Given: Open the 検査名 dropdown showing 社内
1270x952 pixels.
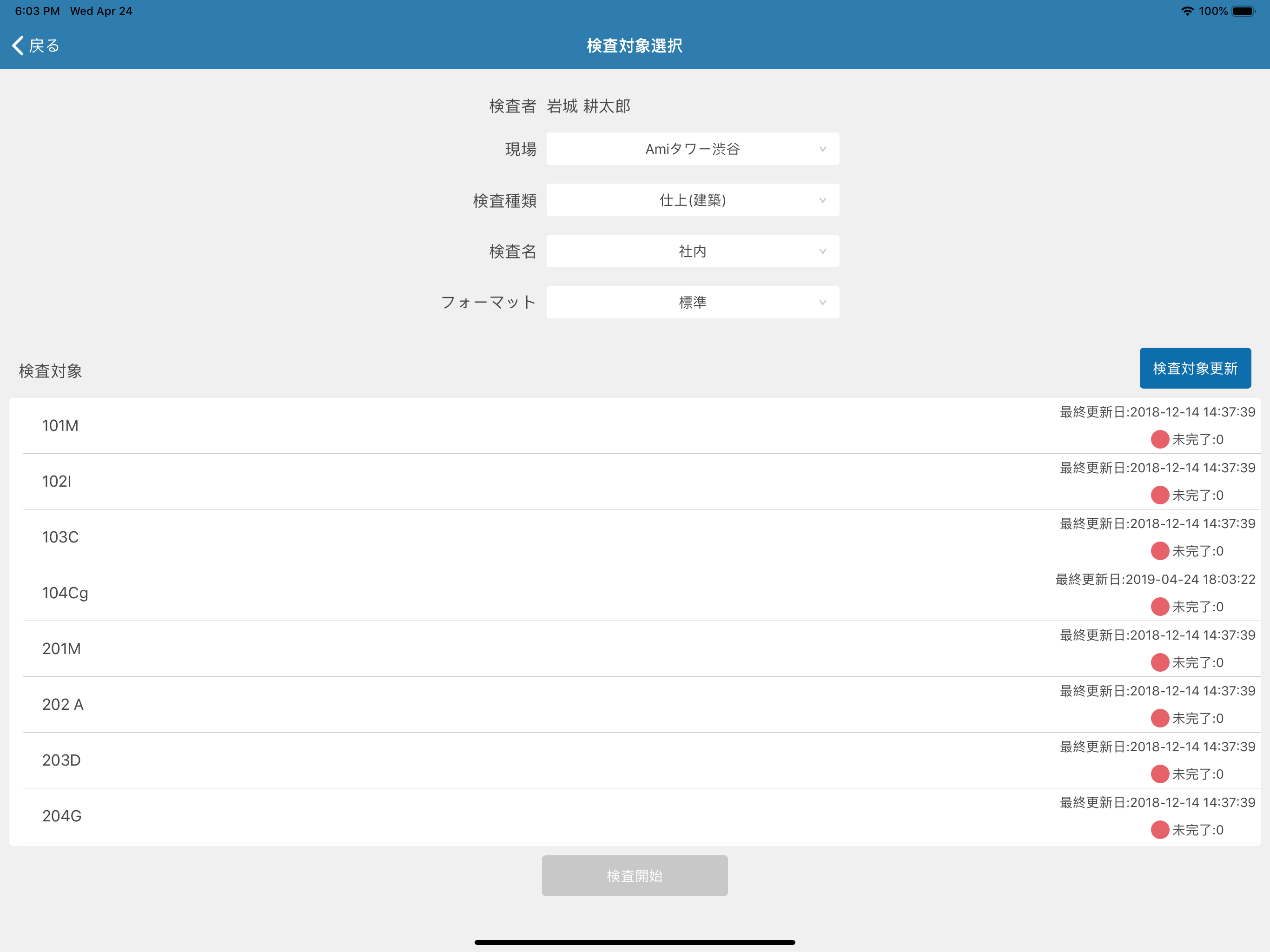Looking at the screenshot, I should 693,251.
